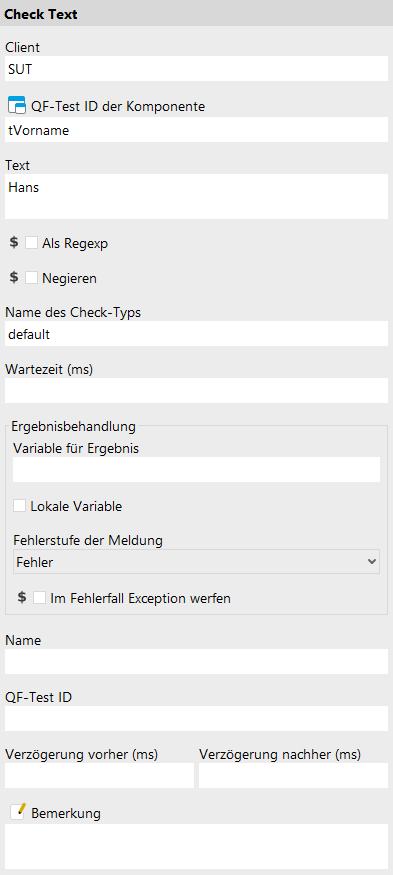Click the Wartezeit (ms) input field
The height and width of the screenshot is (875, 393).
[196, 391]
